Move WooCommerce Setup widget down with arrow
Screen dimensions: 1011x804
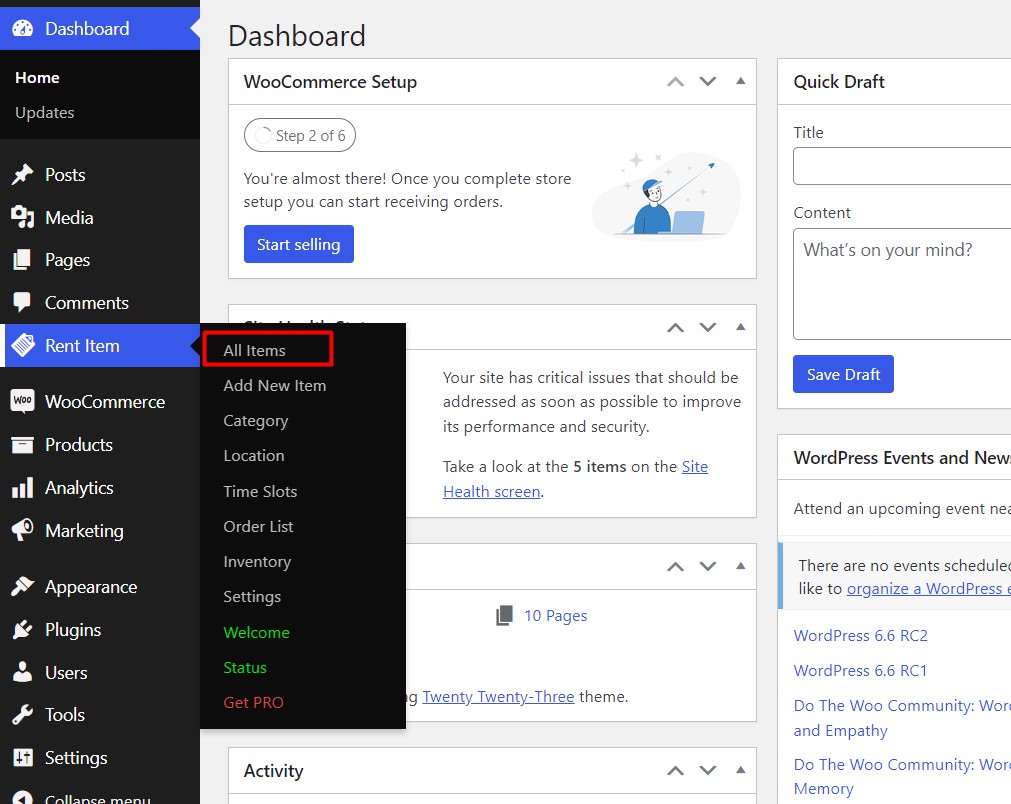click(x=708, y=81)
